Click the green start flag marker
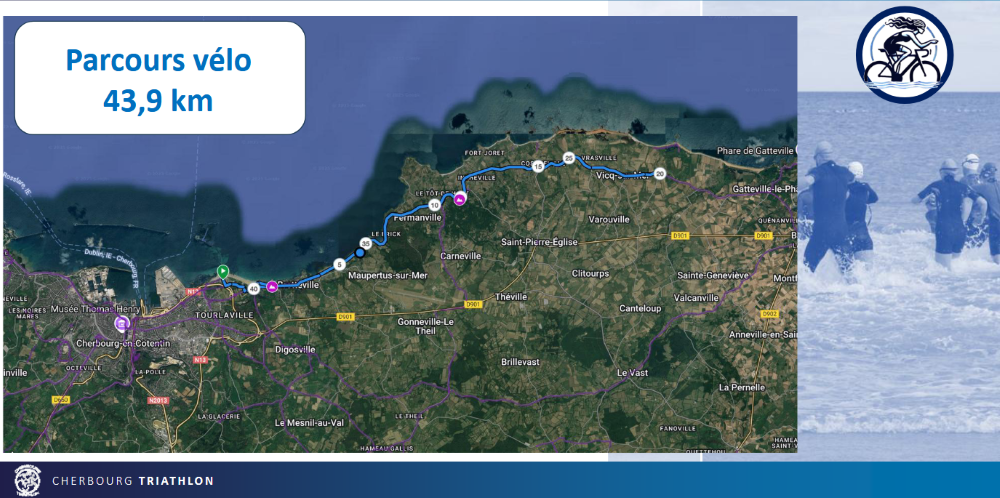 [x=223, y=272]
